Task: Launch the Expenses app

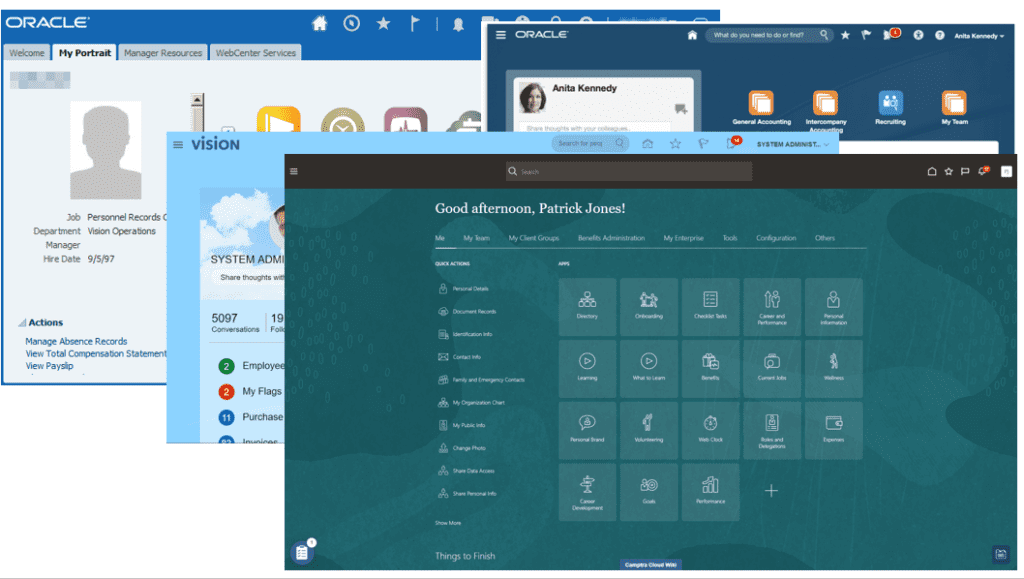Action: 834,430
